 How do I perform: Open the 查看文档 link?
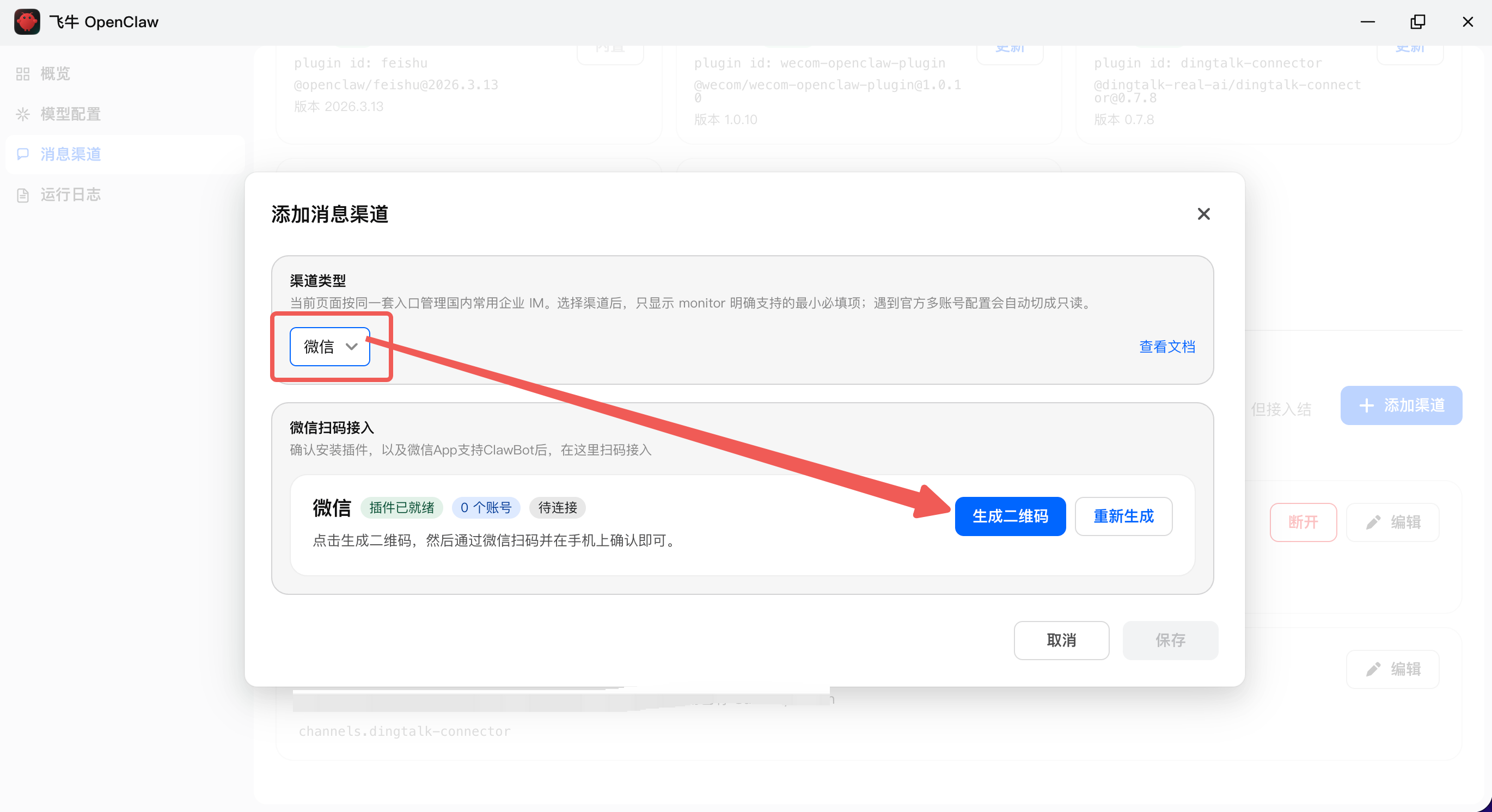coord(1167,347)
